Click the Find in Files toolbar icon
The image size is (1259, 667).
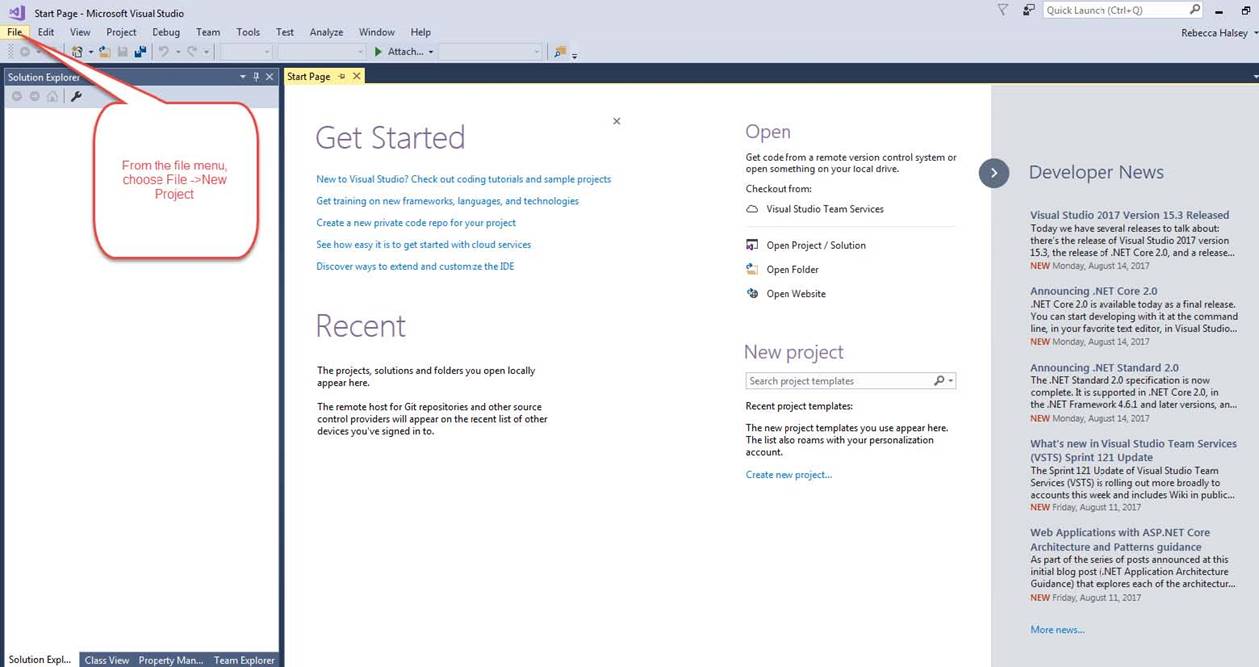pyautogui.click(x=559, y=52)
